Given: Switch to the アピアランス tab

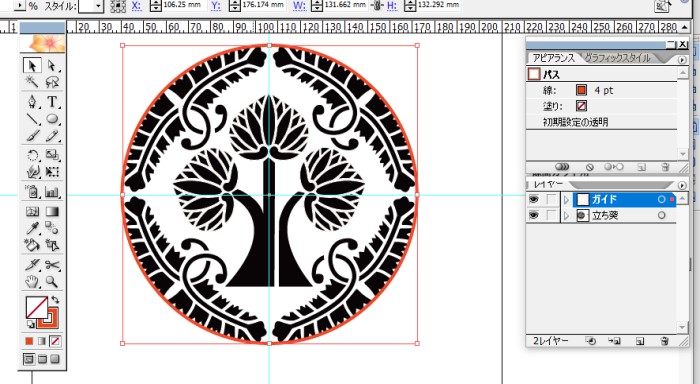Looking at the screenshot, I should [554, 58].
